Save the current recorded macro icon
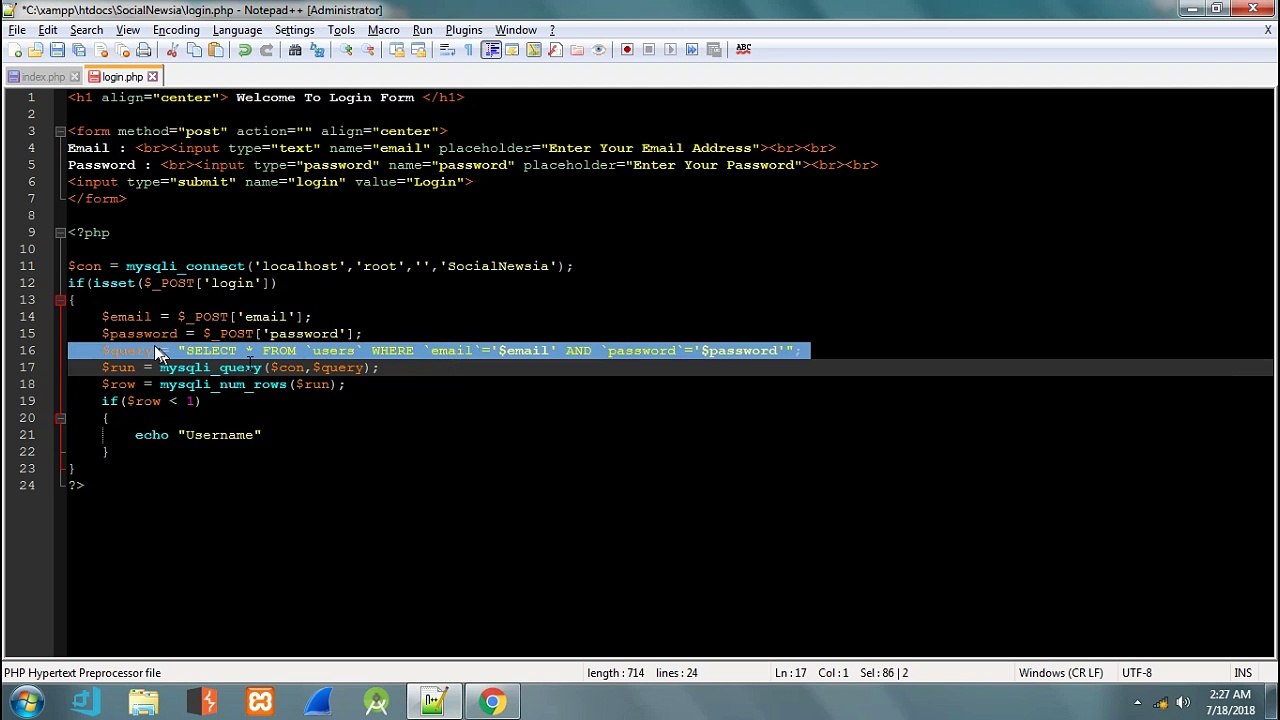 click(x=714, y=49)
